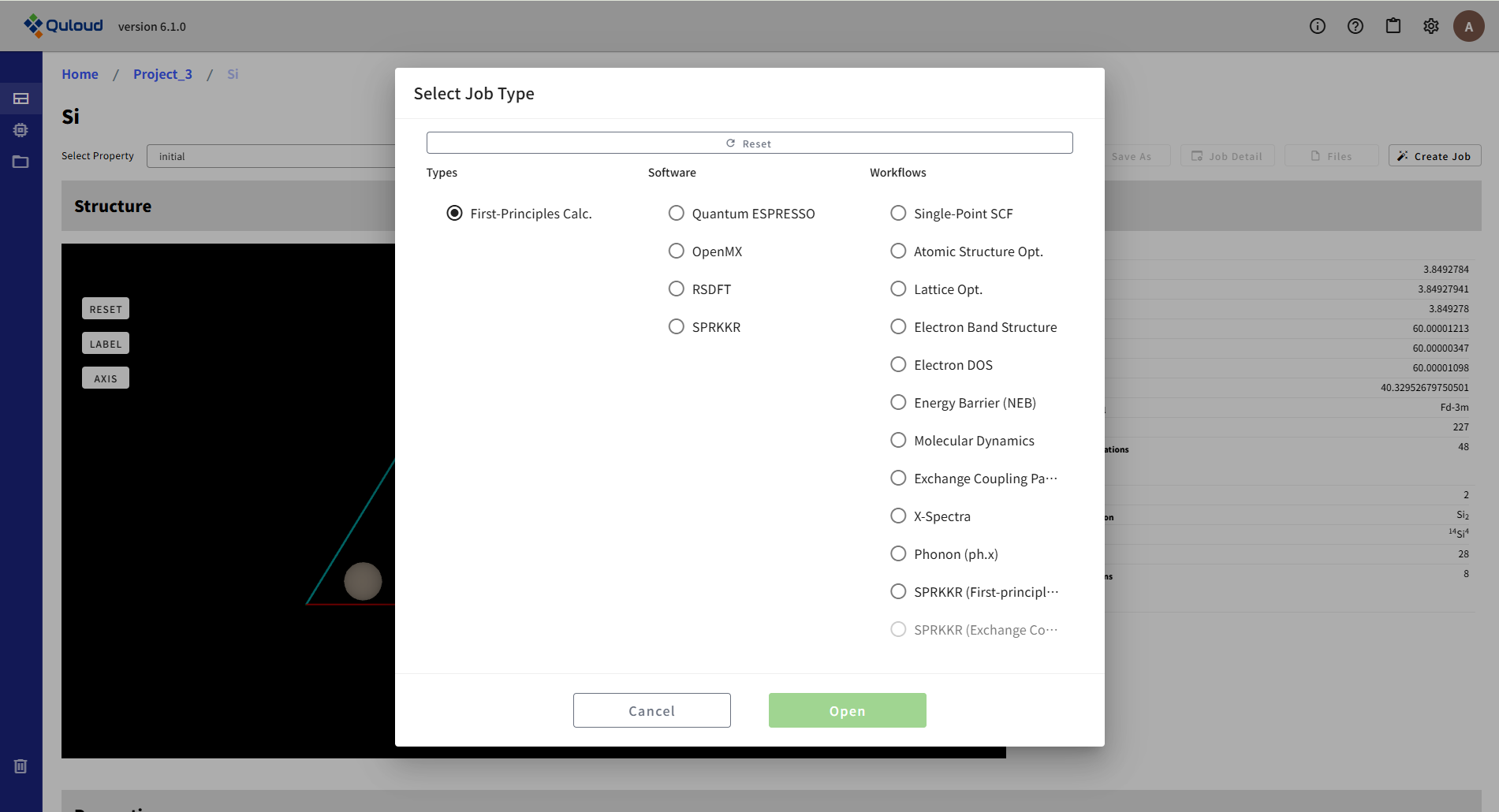Select Phonon (ph.x) workflow

point(897,554)
